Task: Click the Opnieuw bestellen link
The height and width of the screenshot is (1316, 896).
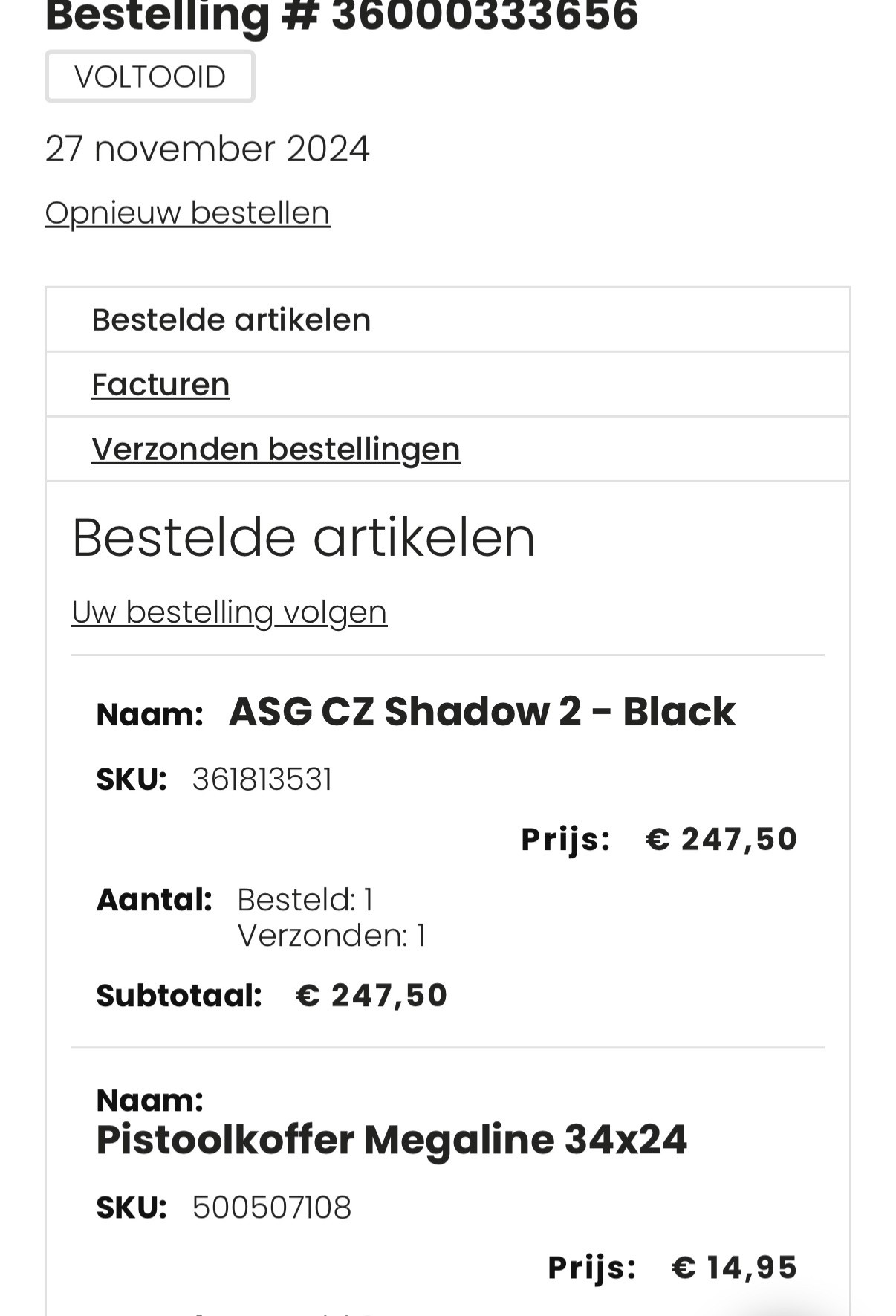Action: [187, 213]
